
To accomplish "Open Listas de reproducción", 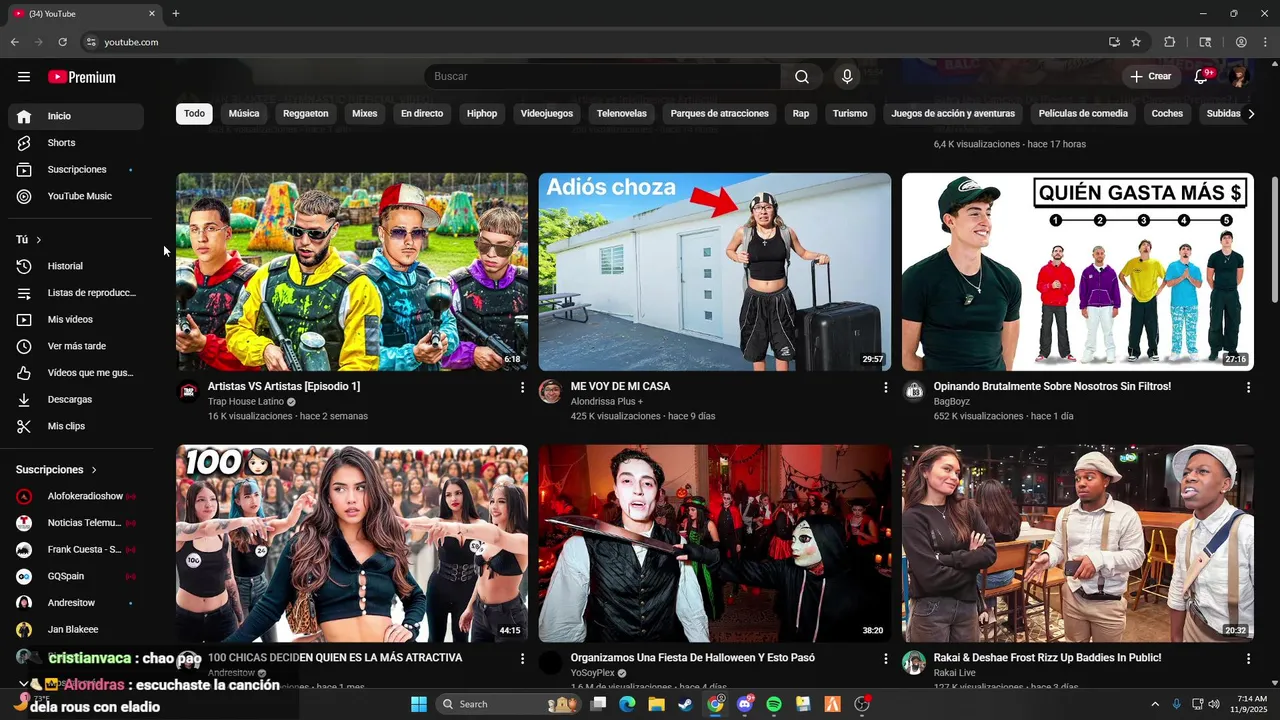I will point(76,293).
